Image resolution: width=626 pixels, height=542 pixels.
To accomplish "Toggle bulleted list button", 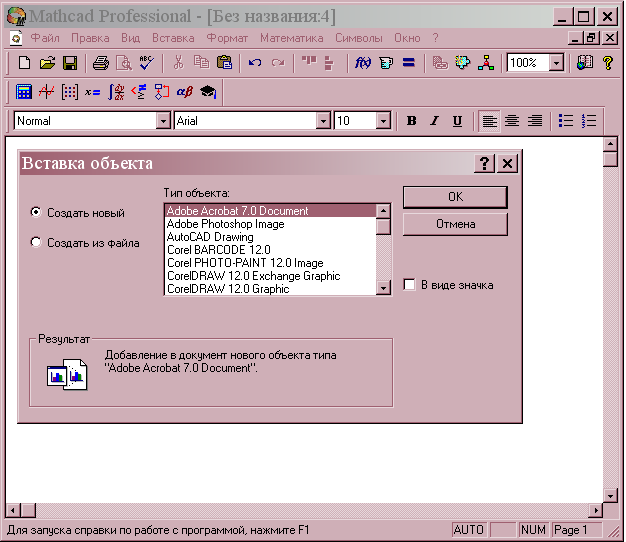I will click(x=566, y=121).
